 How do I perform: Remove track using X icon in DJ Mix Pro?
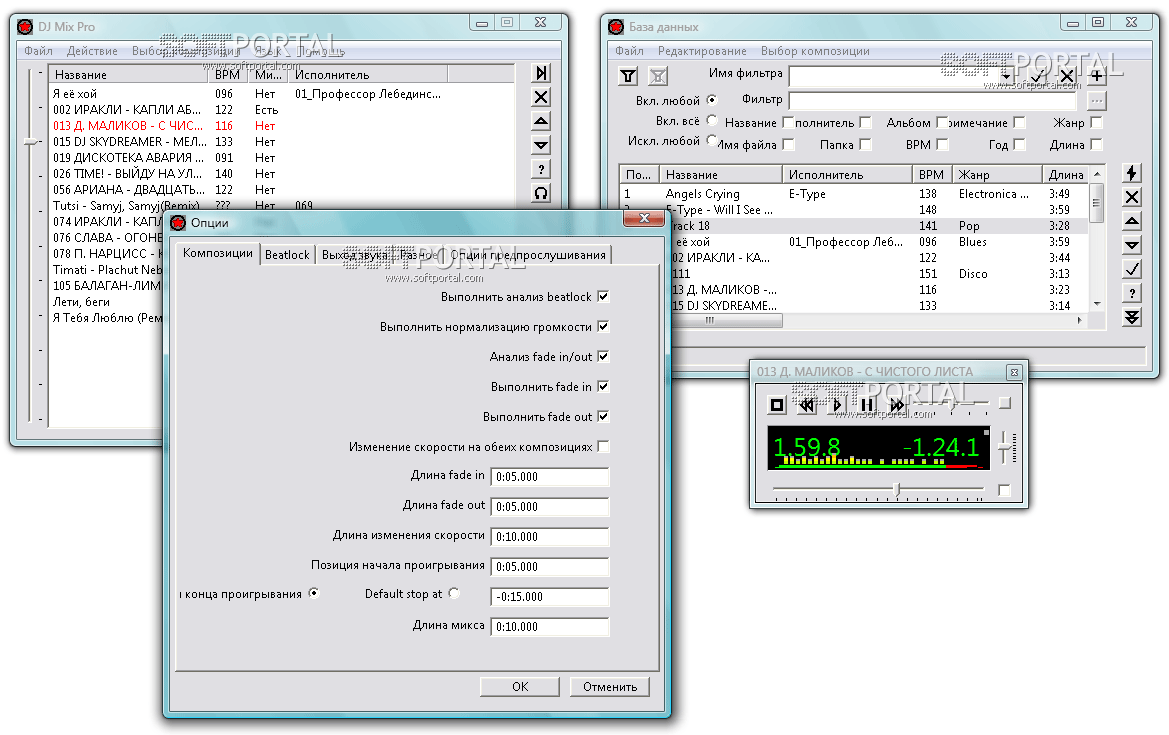[541, 97]
